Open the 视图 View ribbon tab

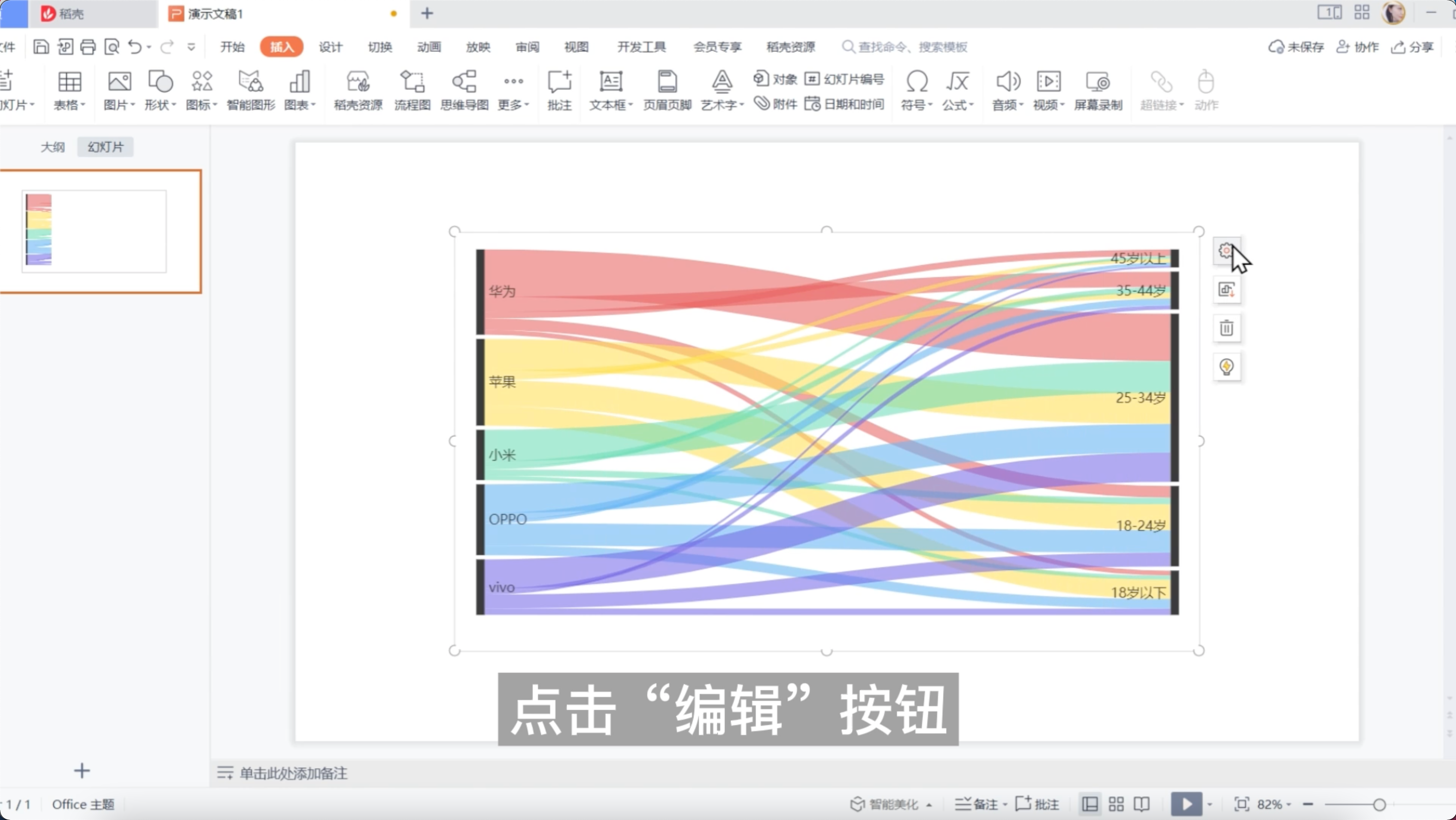(577, 47)
